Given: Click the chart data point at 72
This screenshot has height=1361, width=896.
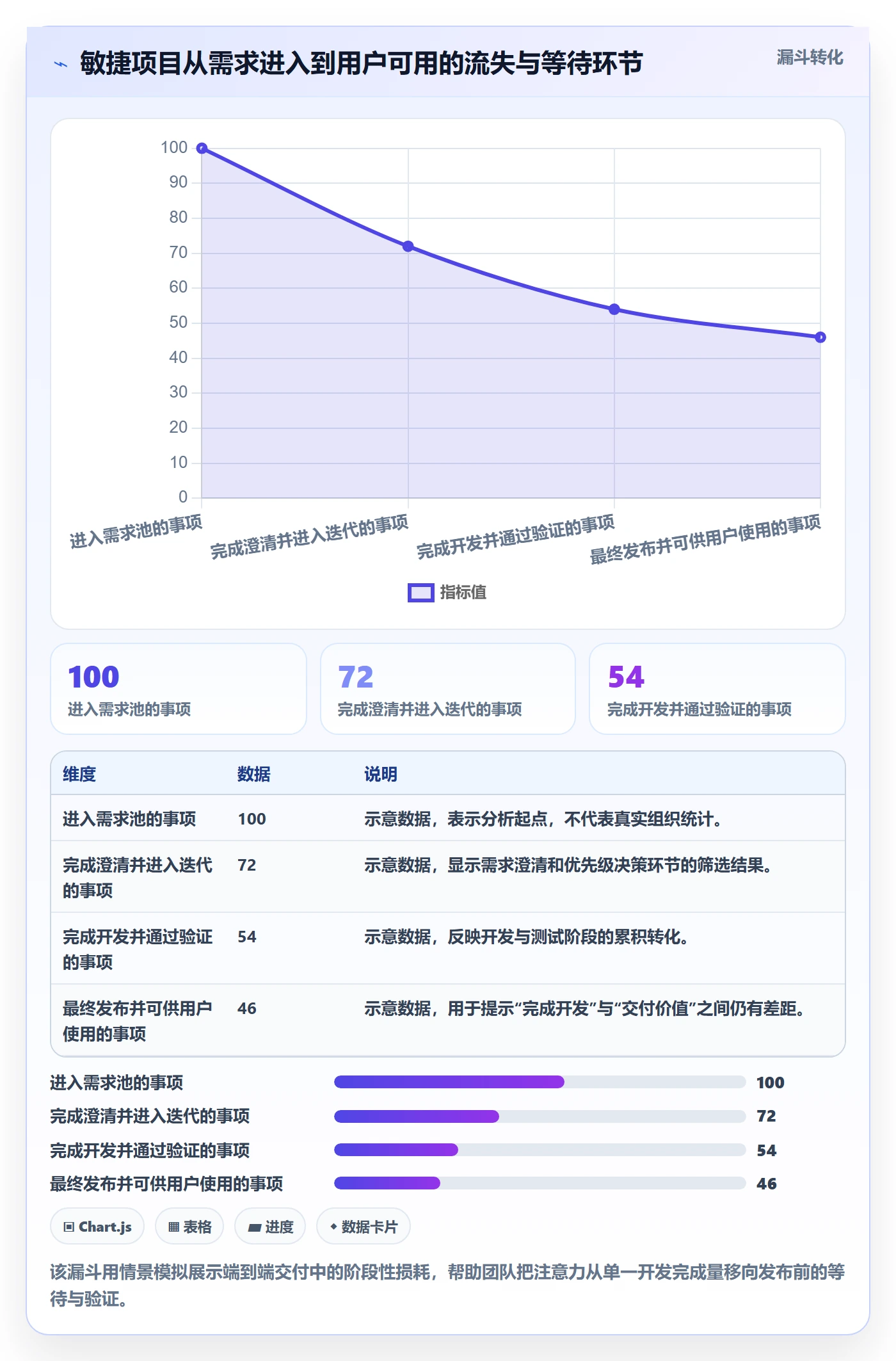Looking at the screenshot, I should pyautogui.click(x=408, y=246).
